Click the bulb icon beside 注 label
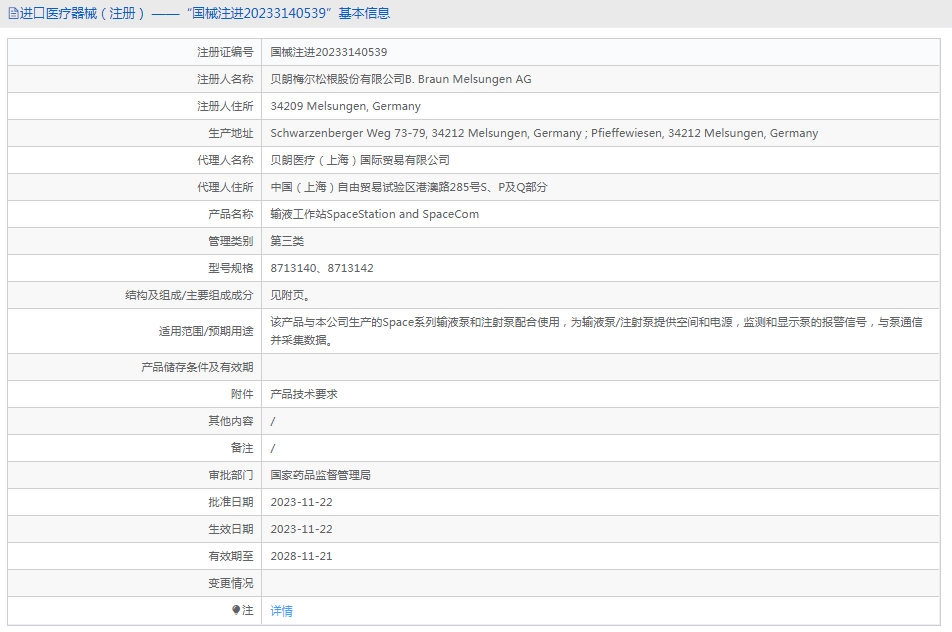 [x=236, y=610]
